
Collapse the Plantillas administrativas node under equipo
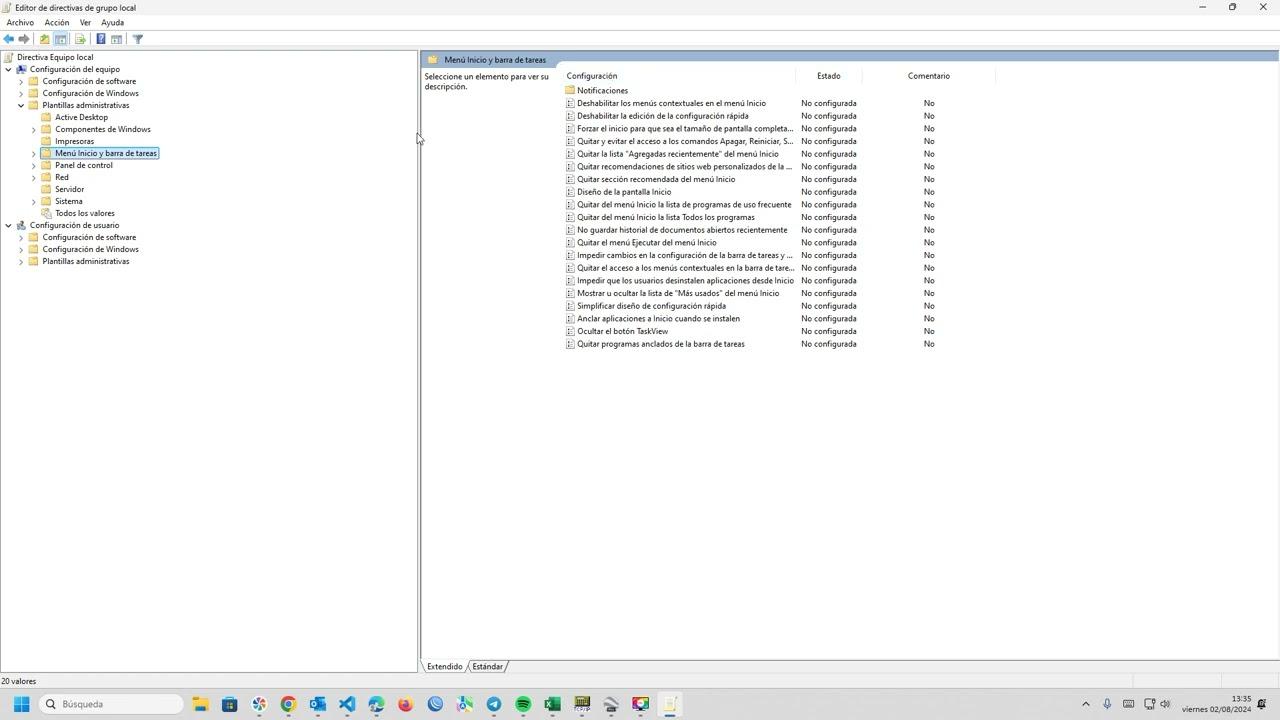pyautogui.click(x=21, y=105)
